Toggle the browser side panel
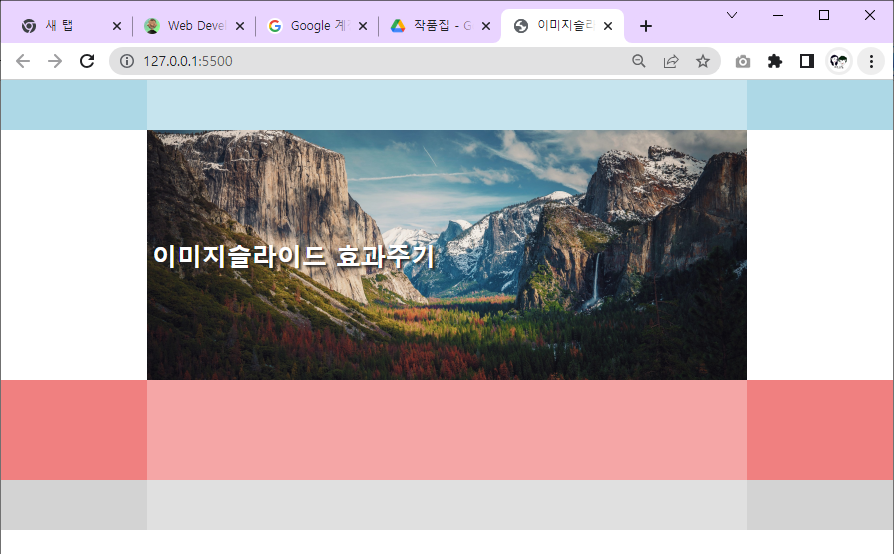 coord(806,61)
